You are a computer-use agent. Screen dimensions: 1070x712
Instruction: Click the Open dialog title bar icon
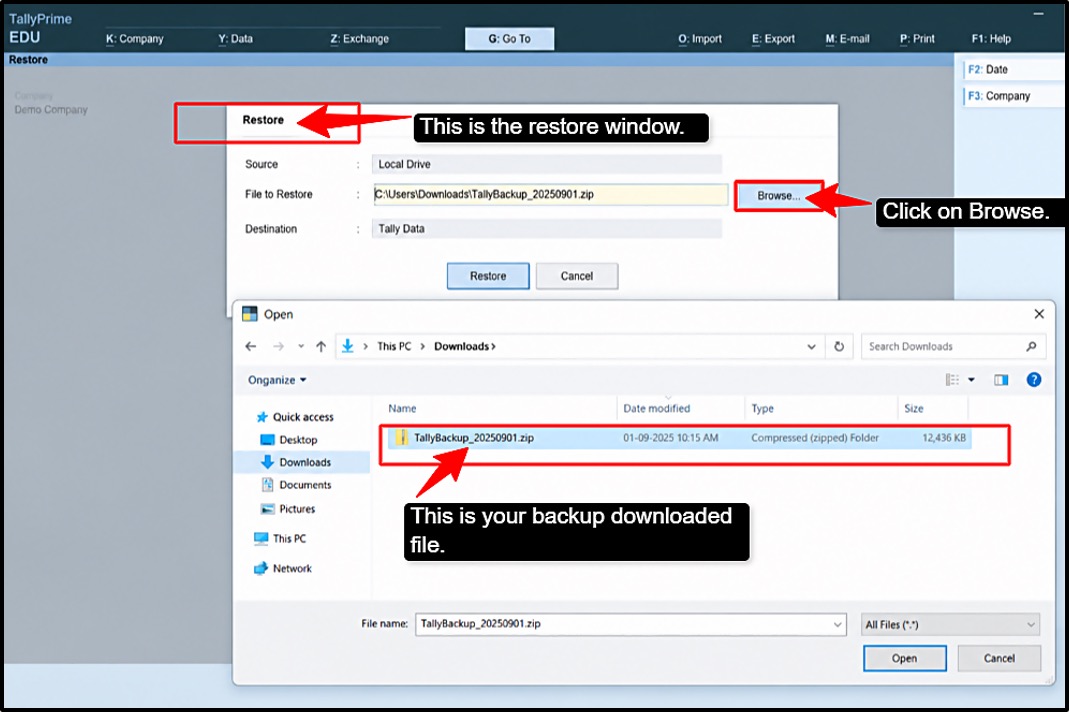tap(250, 314)
